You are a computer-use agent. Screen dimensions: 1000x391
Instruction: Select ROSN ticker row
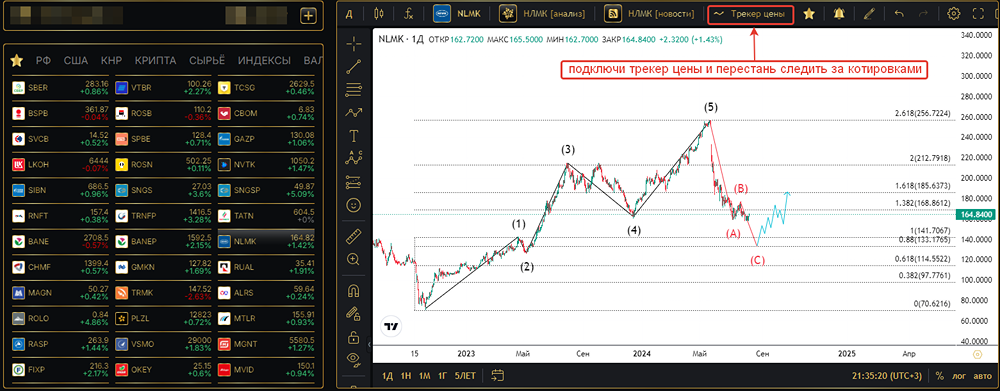tap(164, 165)
